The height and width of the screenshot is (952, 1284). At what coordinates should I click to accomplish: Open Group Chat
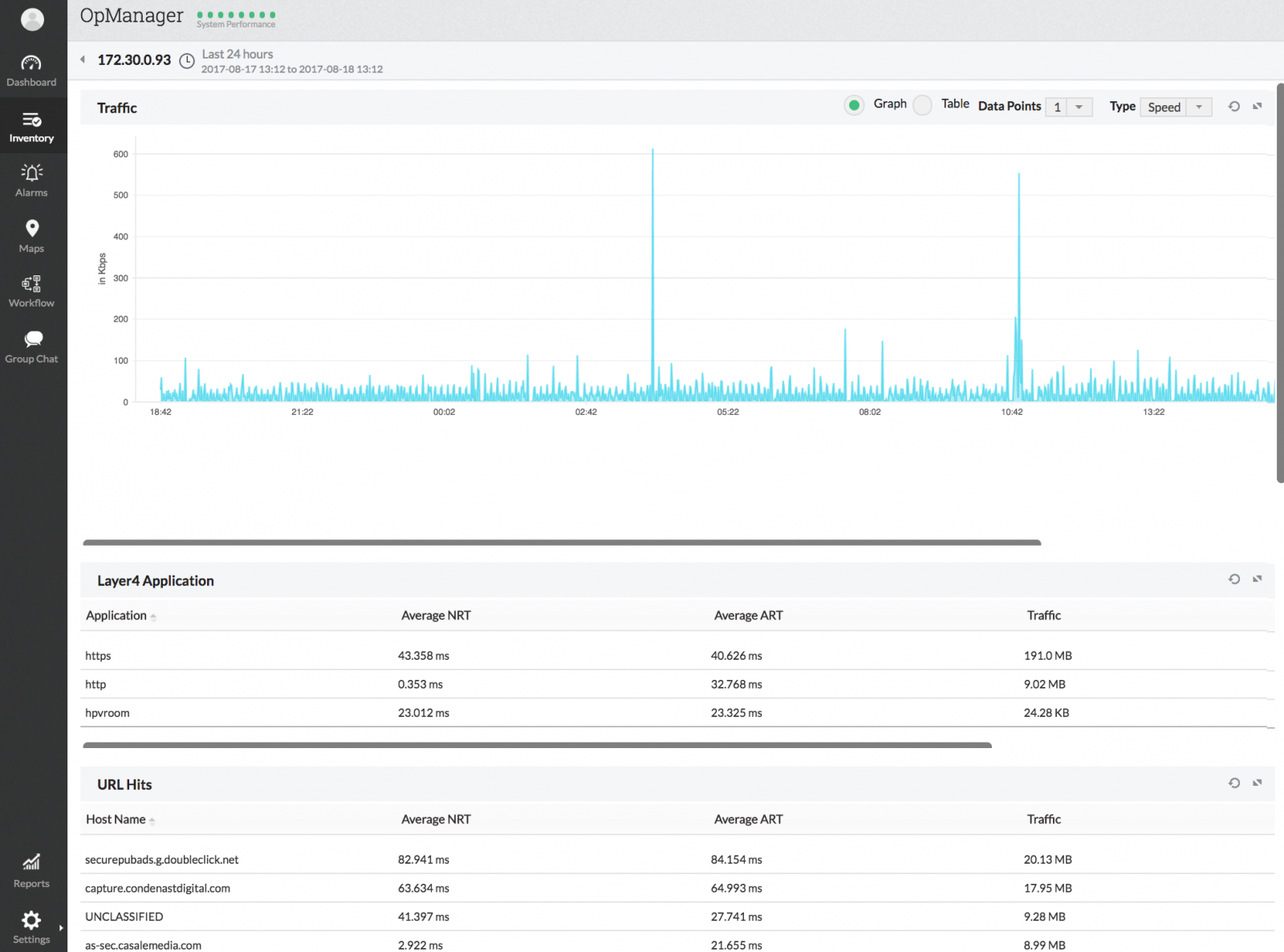31,347
